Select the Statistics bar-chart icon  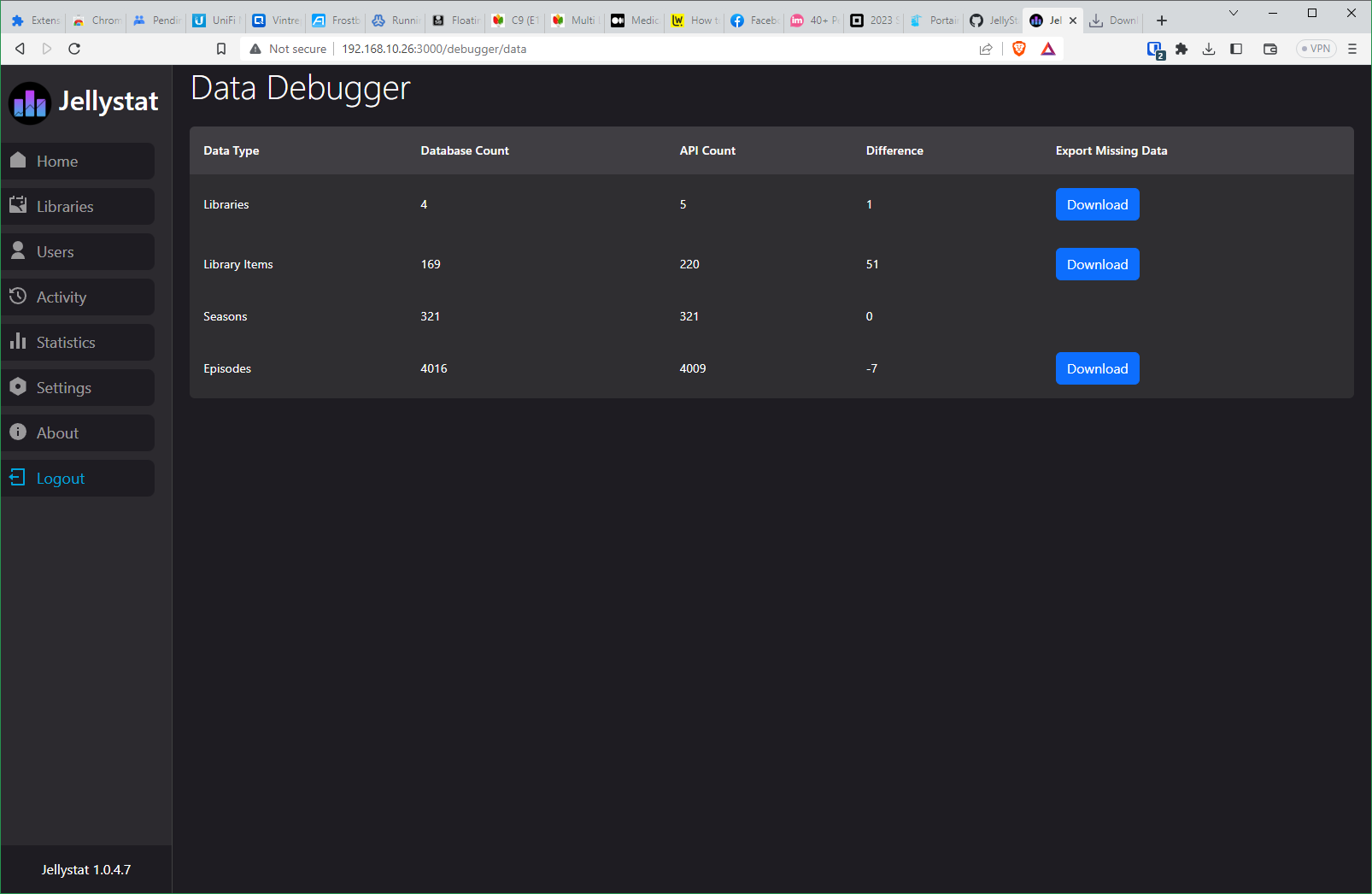click(19, 342)
